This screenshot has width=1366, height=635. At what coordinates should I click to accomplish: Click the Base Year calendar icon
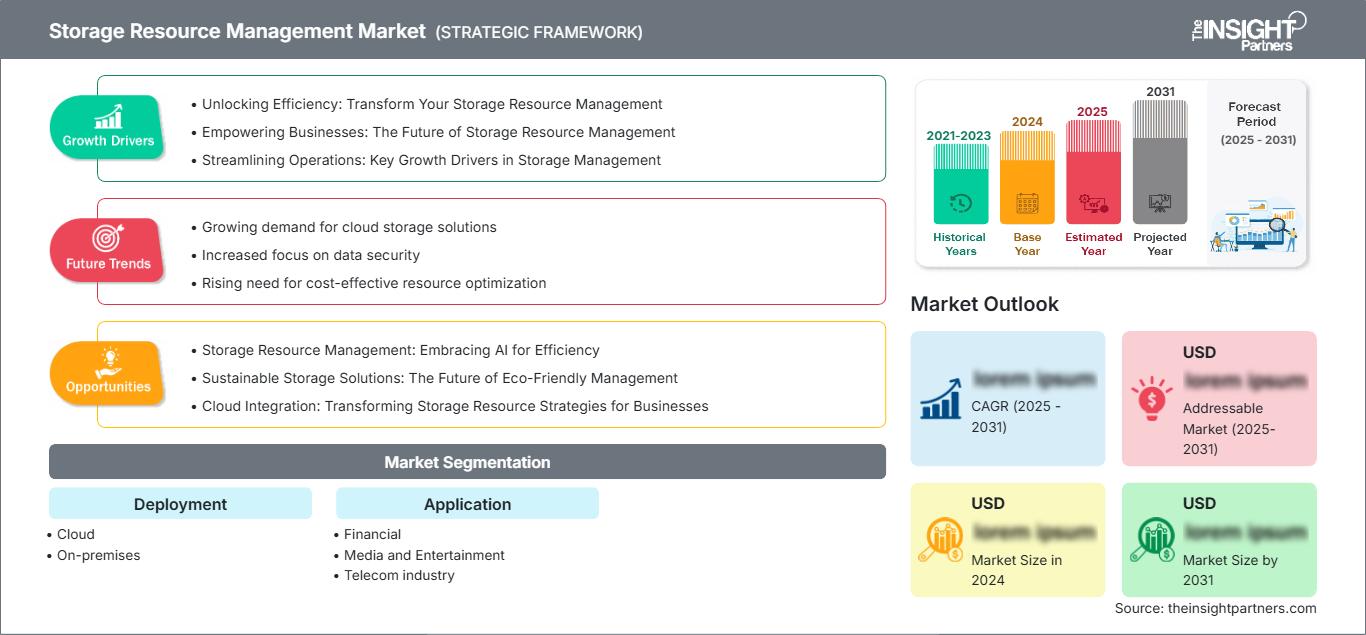click(1027, 204)
